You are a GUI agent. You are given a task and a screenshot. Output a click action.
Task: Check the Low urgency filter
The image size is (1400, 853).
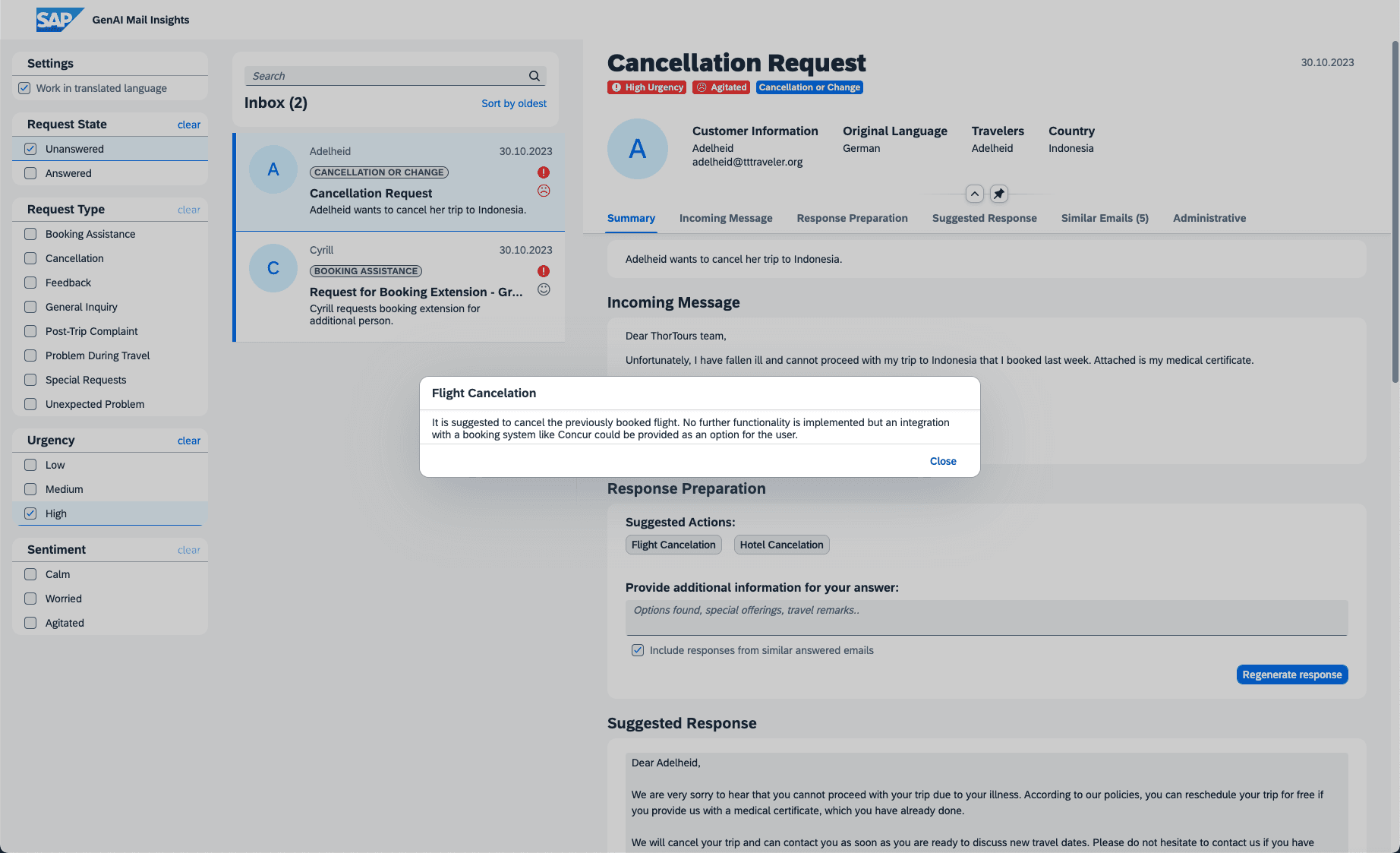pos(30,465)
